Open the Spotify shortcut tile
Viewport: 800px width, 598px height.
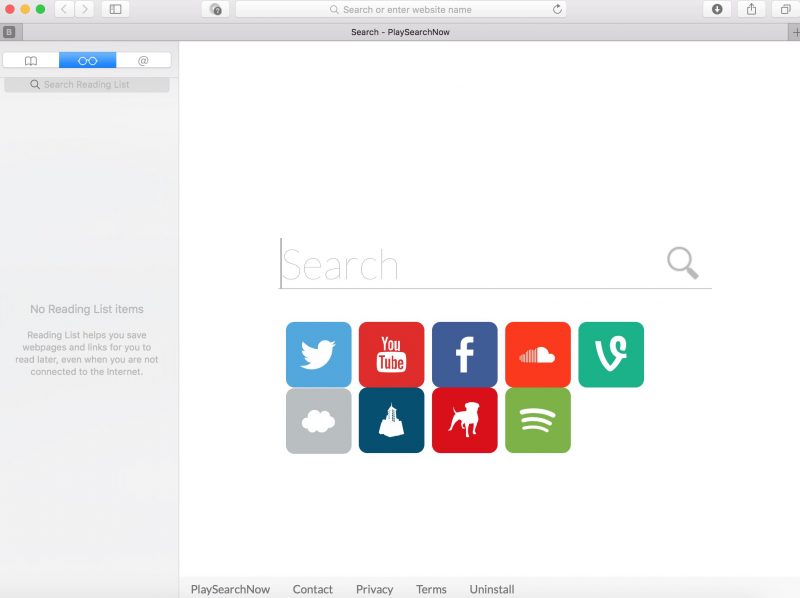point(538,420)
